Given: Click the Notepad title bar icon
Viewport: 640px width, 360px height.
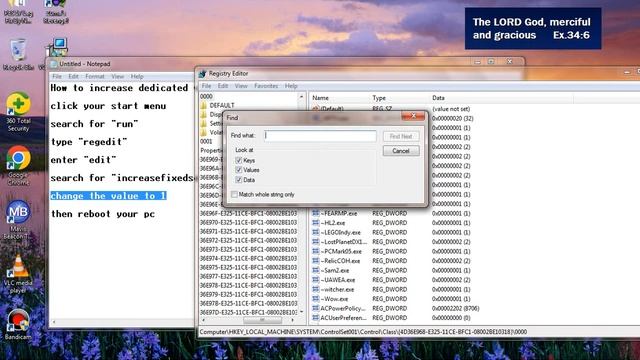Looking at the screenshot, I should (53, 64).
